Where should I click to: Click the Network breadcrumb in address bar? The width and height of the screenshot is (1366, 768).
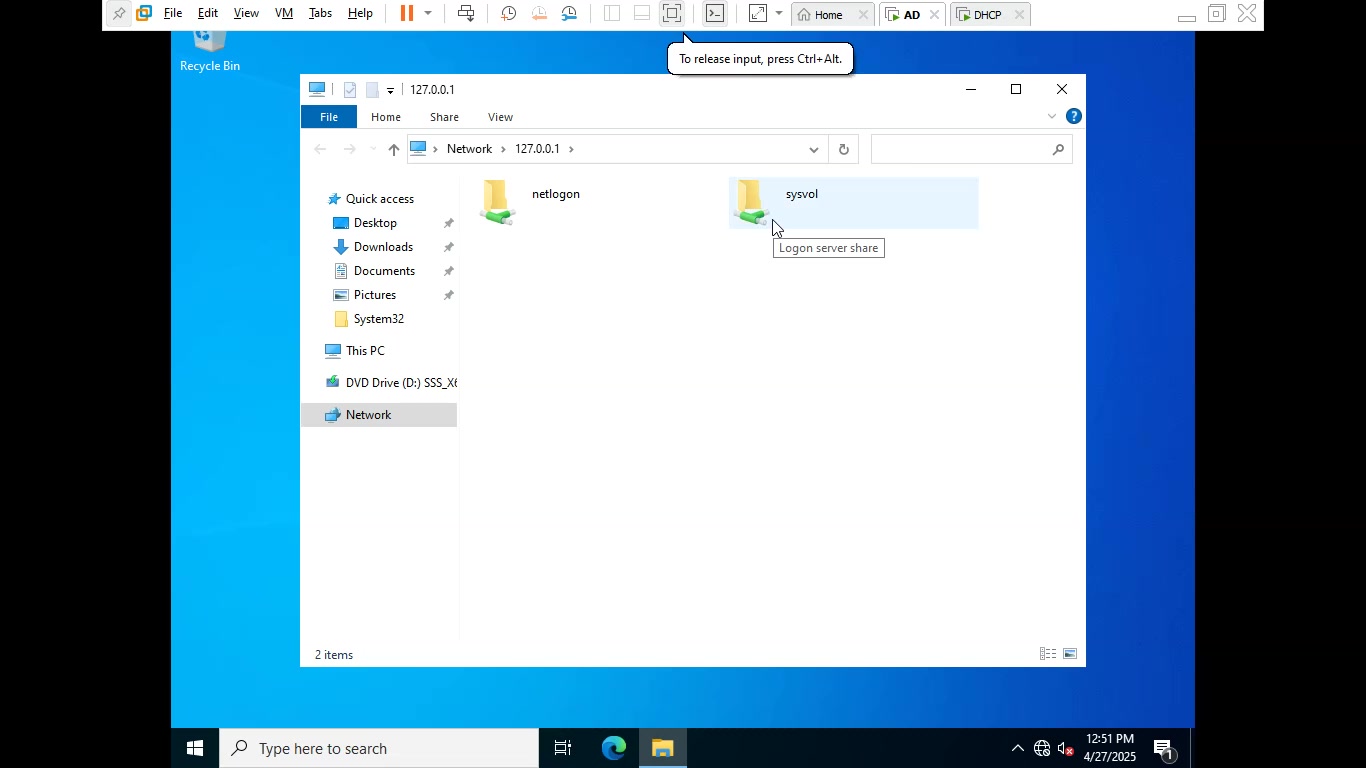click(x=469, y=149)
